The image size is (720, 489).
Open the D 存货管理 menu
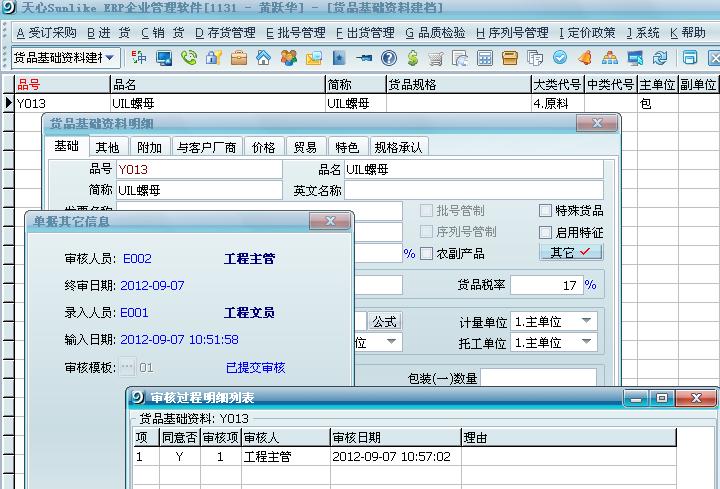point(225,33)
